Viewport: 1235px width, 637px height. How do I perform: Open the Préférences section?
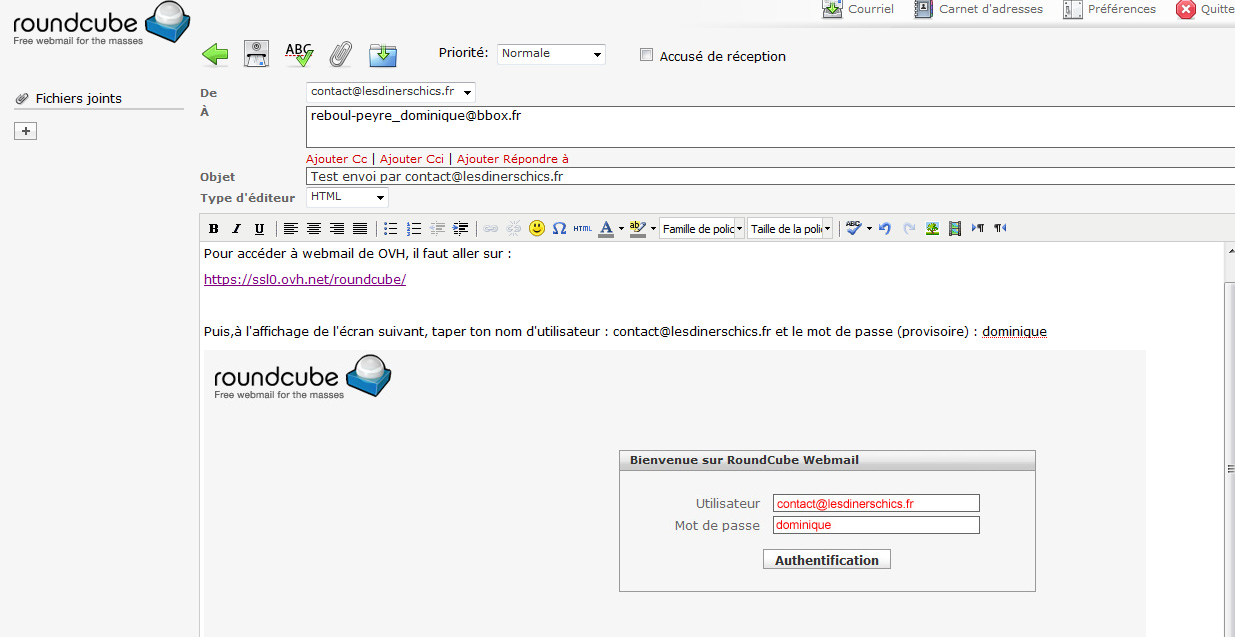coord(1109,9)
